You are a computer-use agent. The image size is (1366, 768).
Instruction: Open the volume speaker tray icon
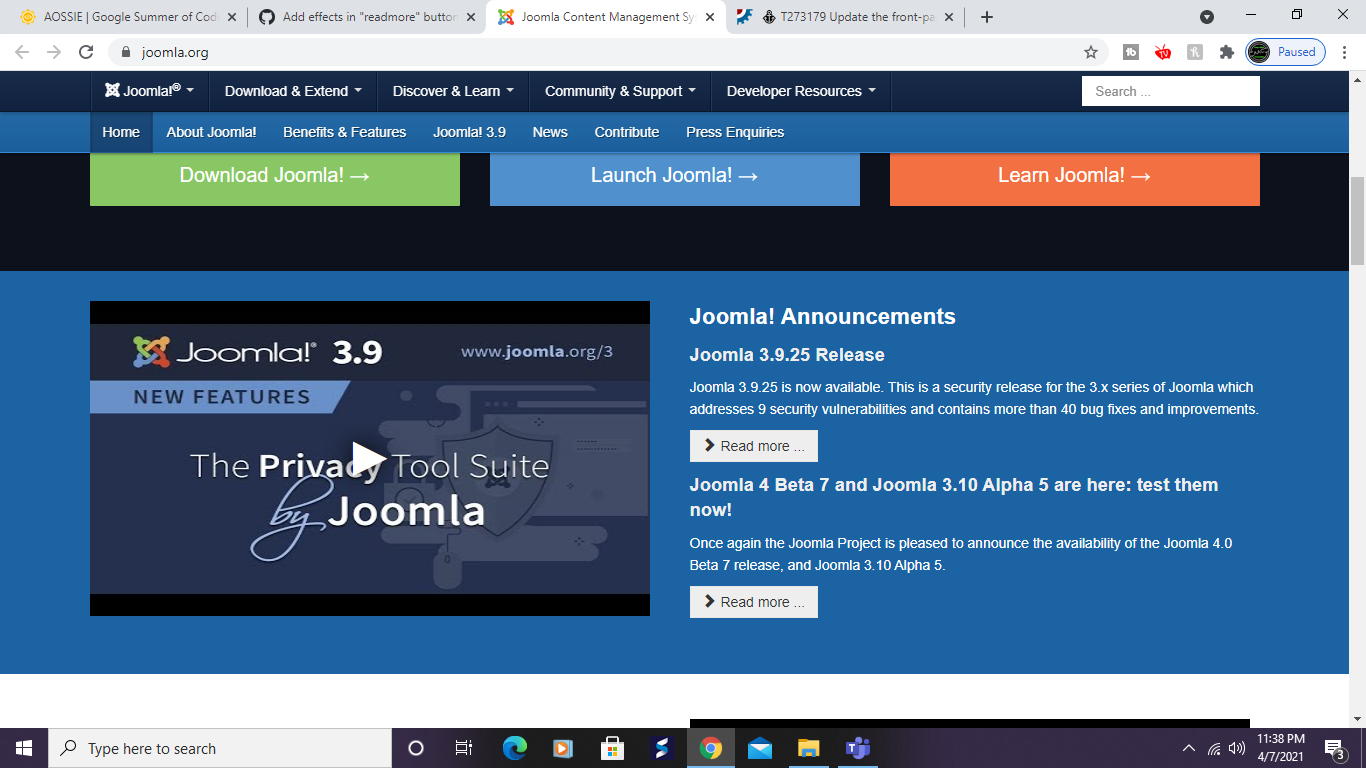coord(1237,748)
